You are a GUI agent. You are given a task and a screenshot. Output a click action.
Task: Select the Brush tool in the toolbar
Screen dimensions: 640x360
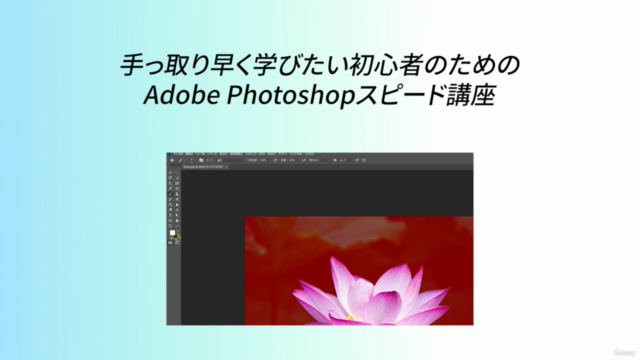coord(170,194)
